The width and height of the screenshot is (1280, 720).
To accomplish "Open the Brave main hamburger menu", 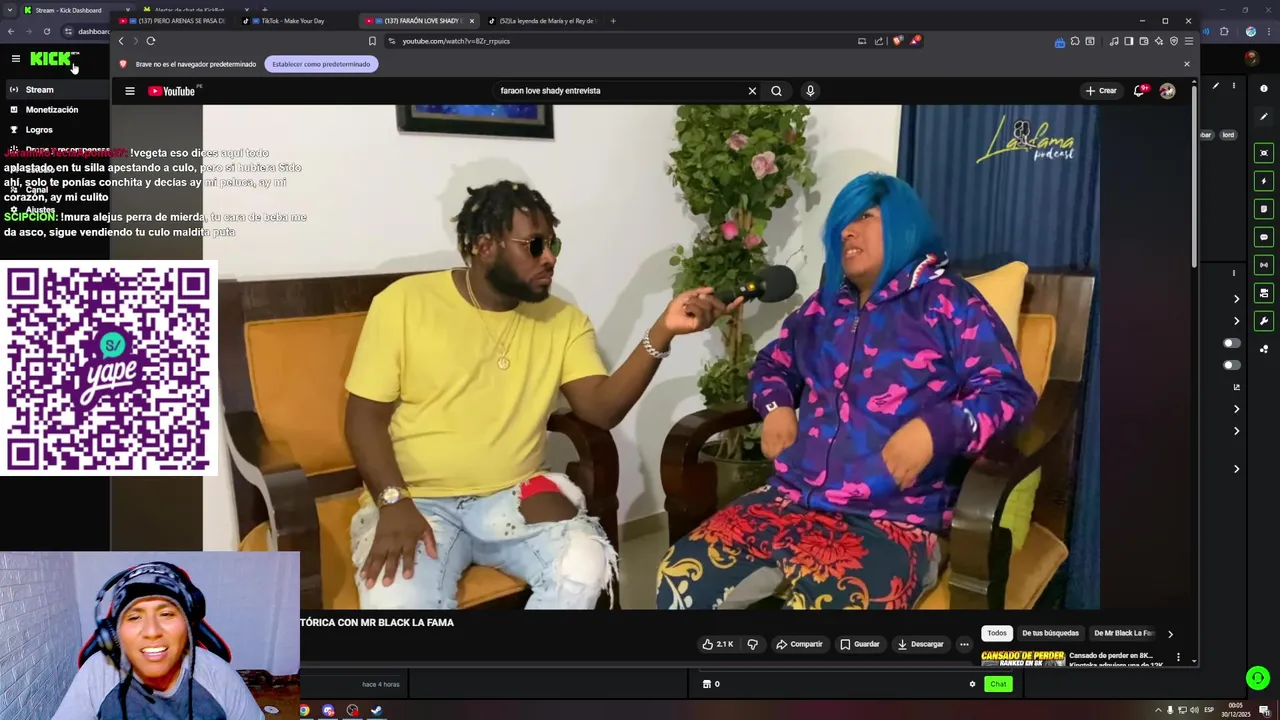I will click(x=1189, y=41).
